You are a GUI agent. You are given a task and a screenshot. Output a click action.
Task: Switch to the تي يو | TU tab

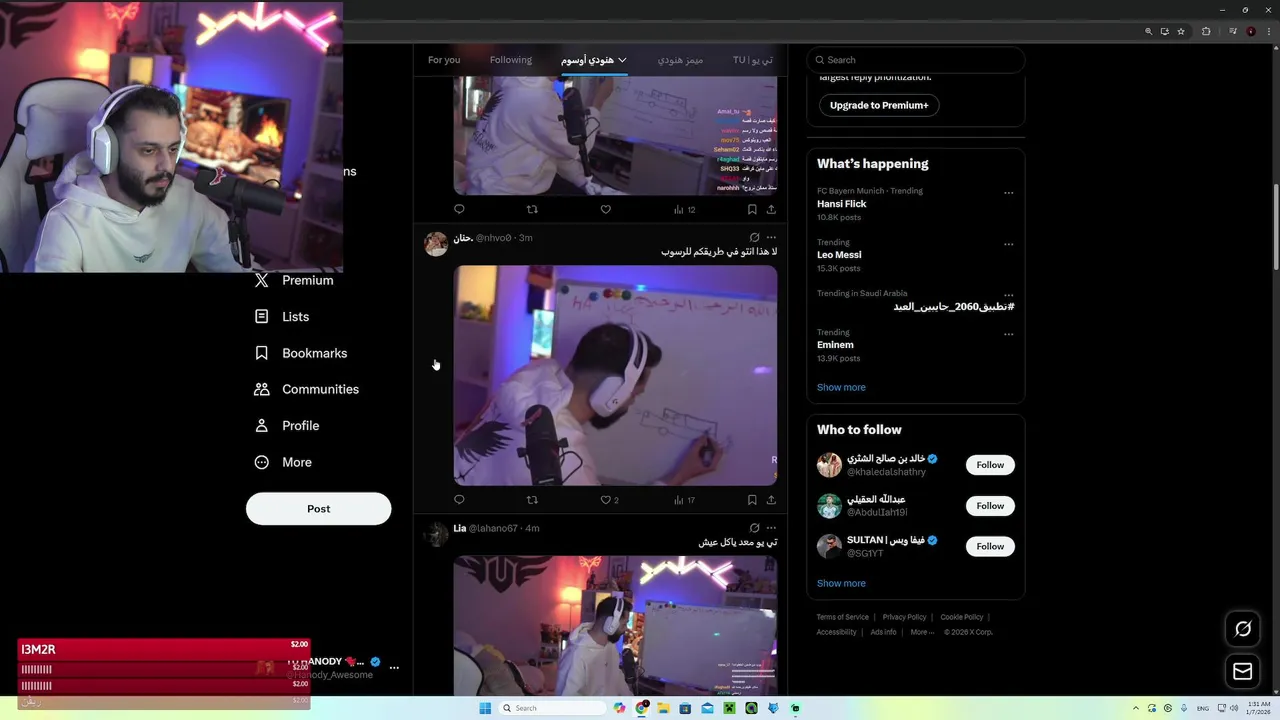point(752,60)
